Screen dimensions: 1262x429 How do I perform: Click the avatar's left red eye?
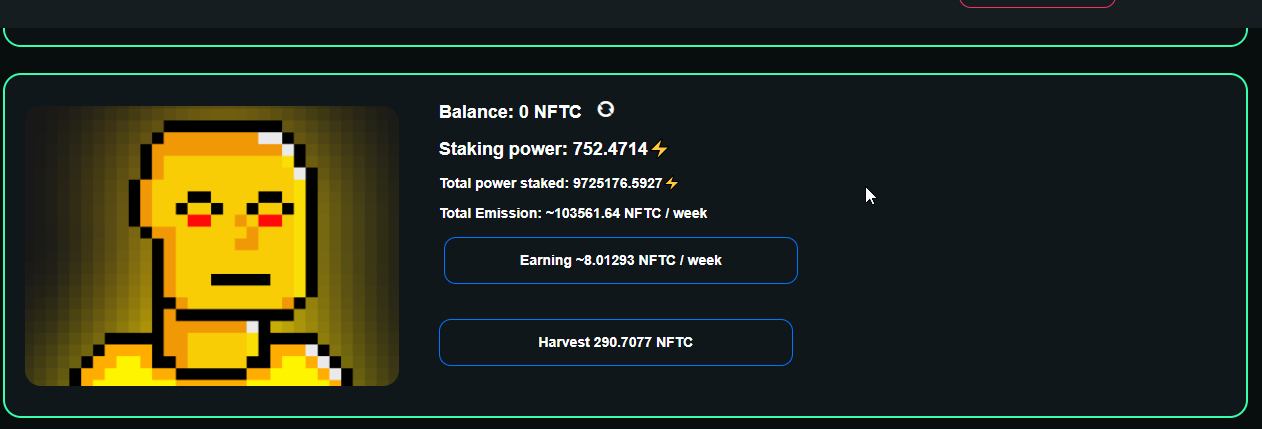pyautogui.click(x=200, y=220)
